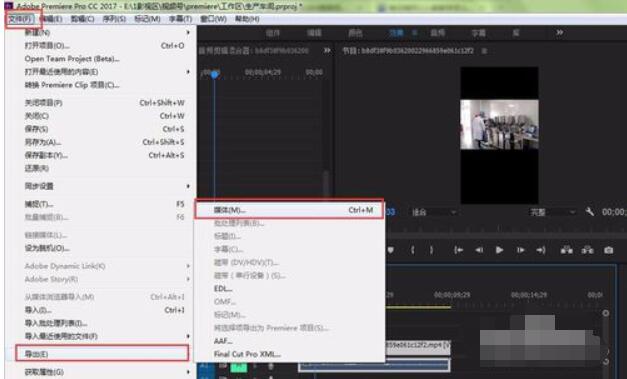
Task: Open the wrench settings icon in Program monitor
Action: coord(589,211)
